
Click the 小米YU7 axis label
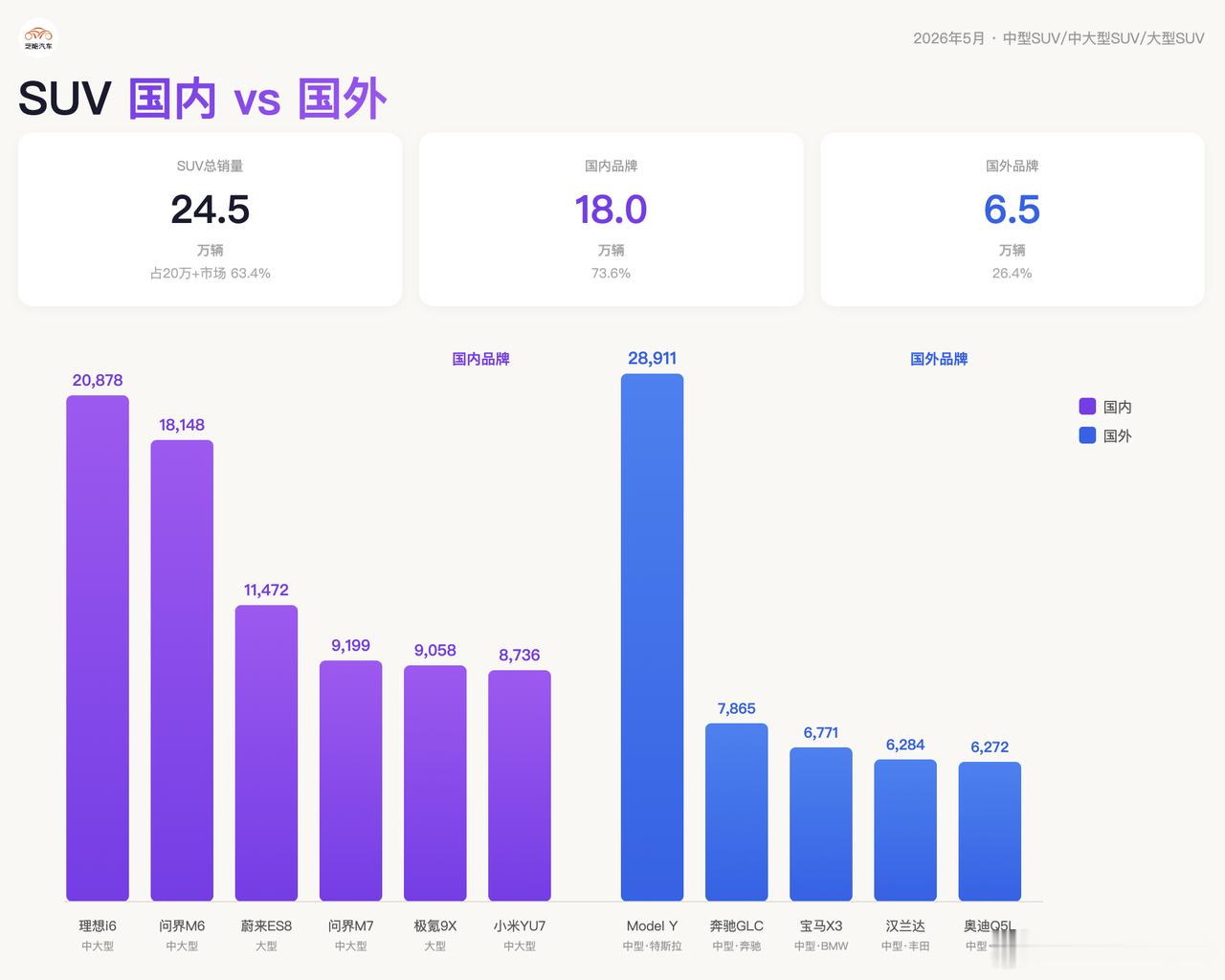coord(520,925)
